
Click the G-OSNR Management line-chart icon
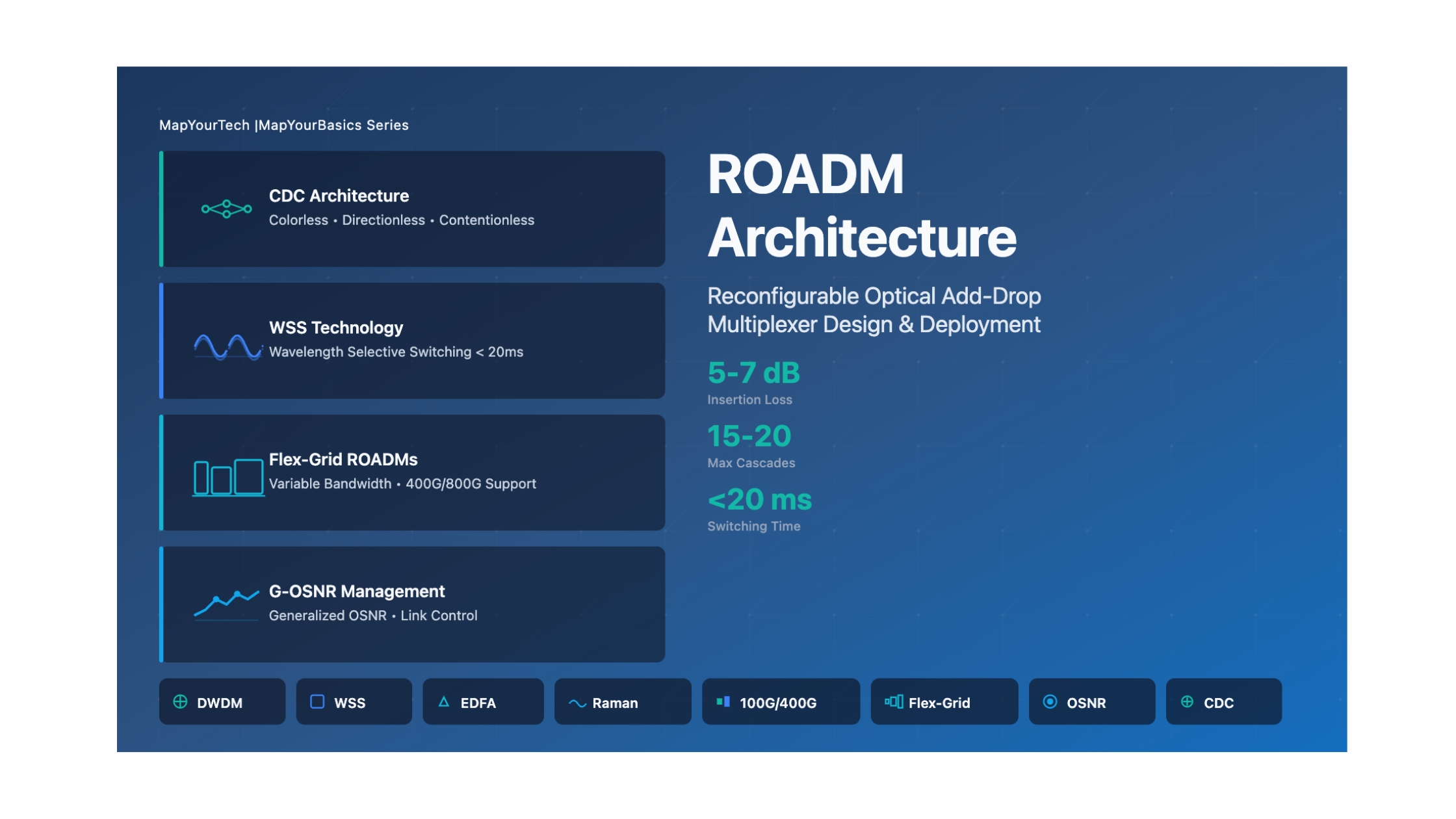point(226,604)
